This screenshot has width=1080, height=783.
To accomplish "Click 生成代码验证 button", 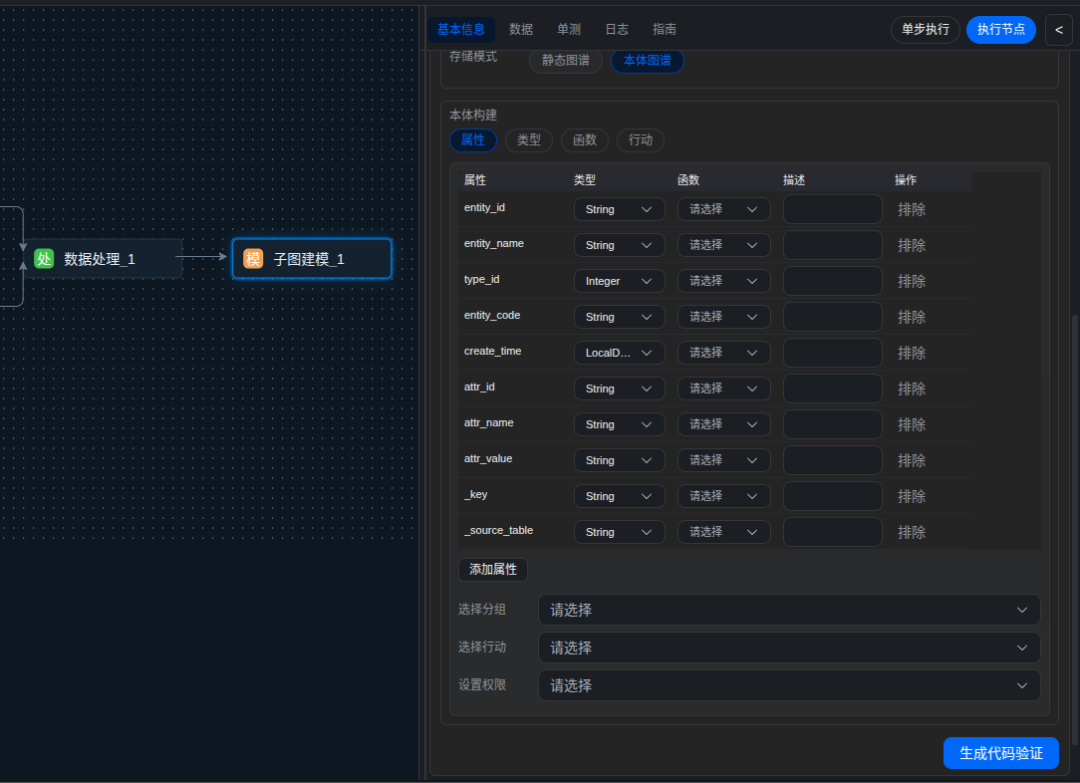I will [1000, 753].
